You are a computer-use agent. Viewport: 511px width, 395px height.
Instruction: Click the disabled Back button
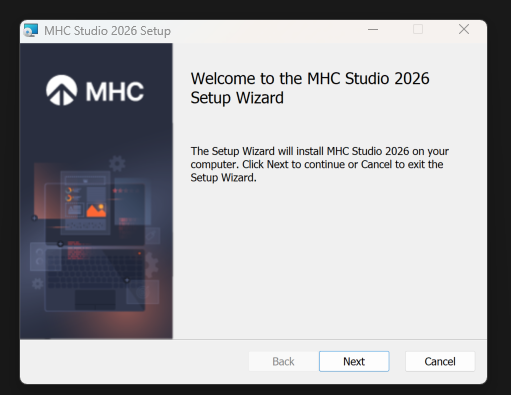[x=283, y=361]
